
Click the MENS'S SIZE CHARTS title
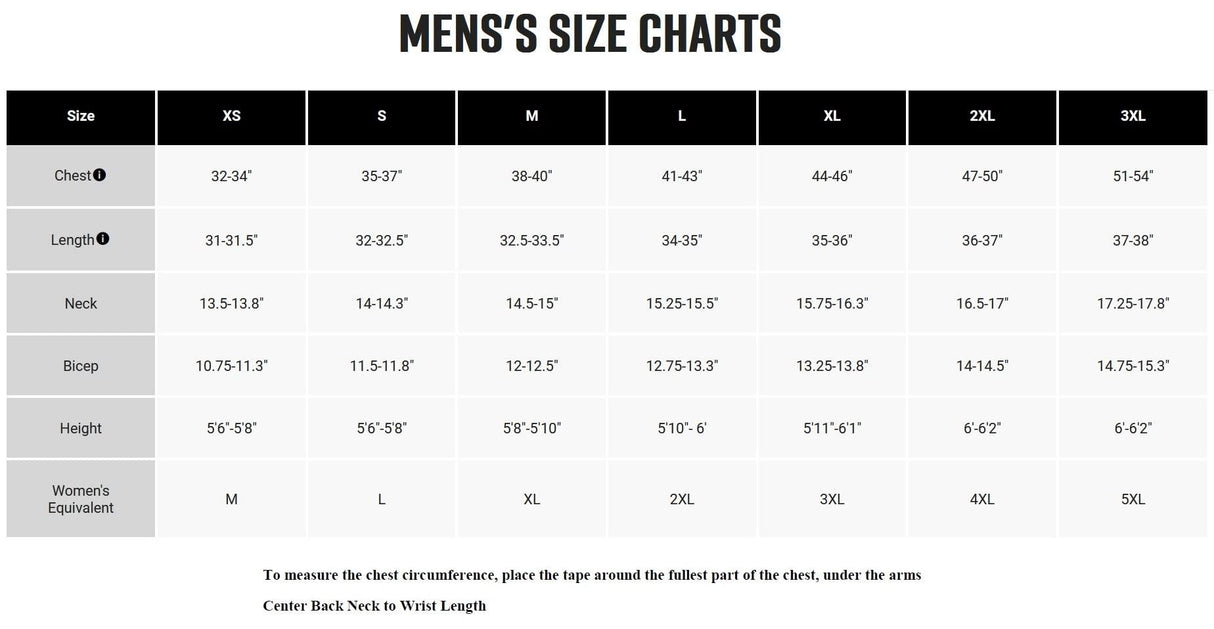click(x=590, y=35)
